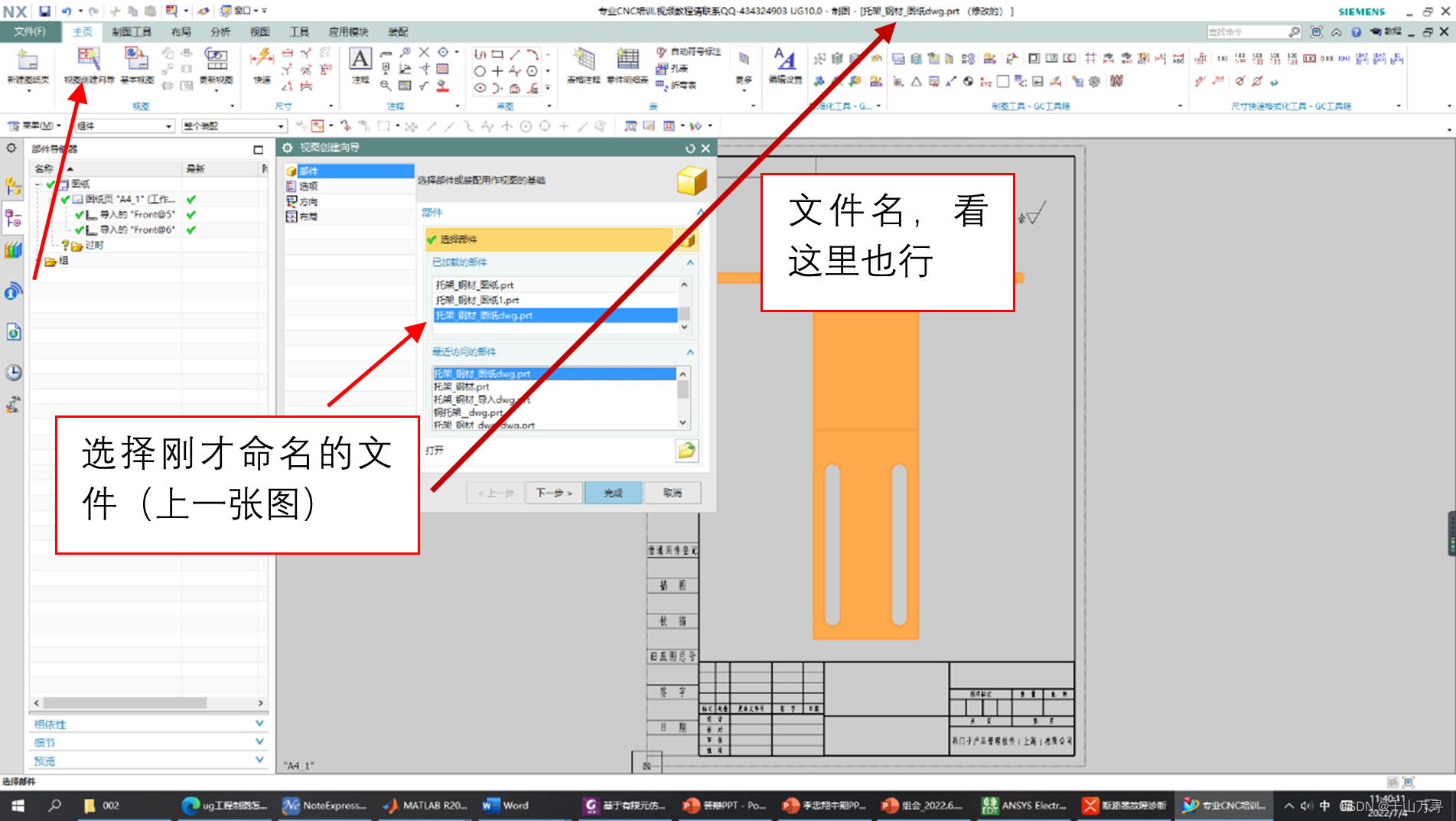Click the 完成 Finish button
Image resolution: width=1456 pixels, height=821 pixels.
tap(612, 493)
